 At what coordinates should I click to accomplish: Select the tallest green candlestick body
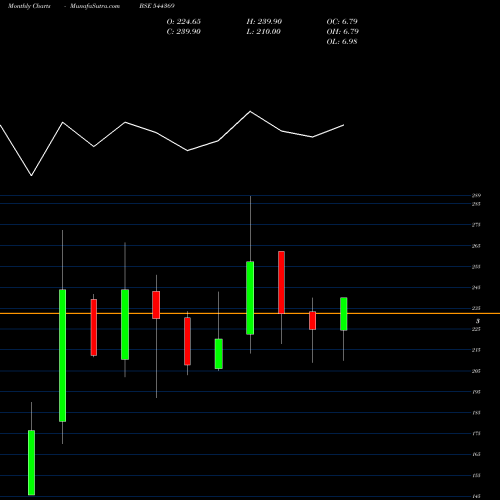(x=62, y=355)
